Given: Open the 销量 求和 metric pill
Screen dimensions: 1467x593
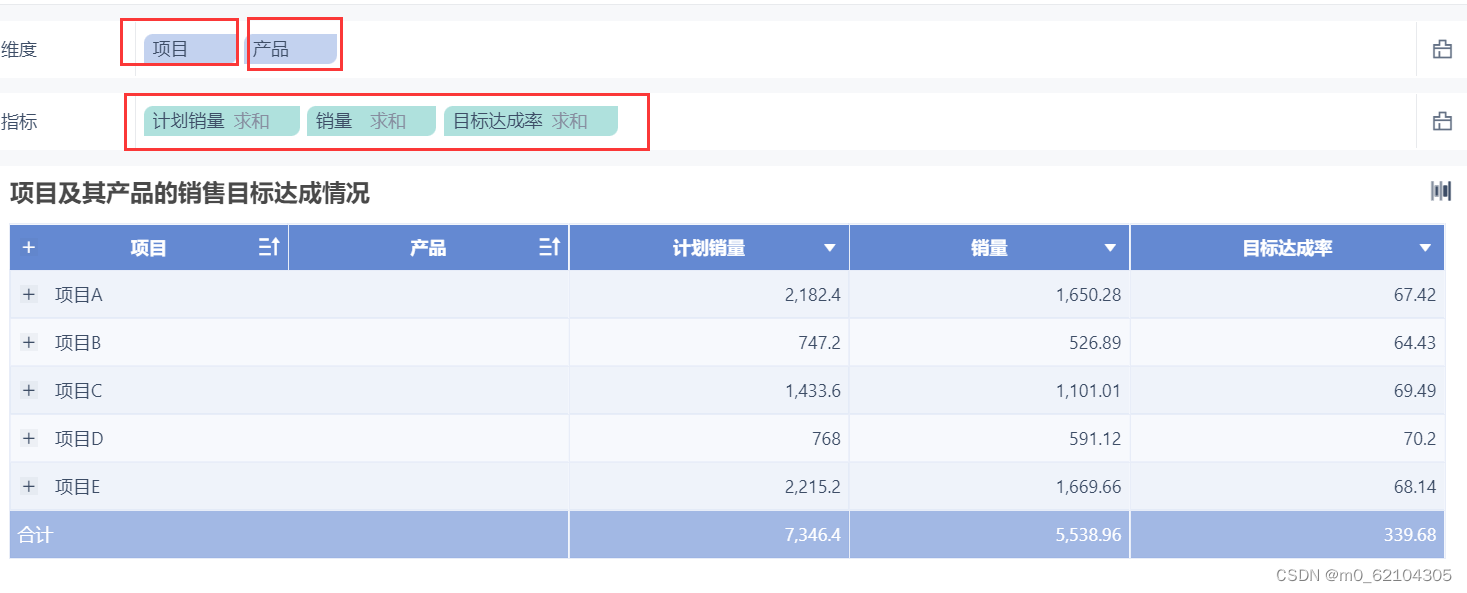Looking at the screenshot, I should (371, 121).
